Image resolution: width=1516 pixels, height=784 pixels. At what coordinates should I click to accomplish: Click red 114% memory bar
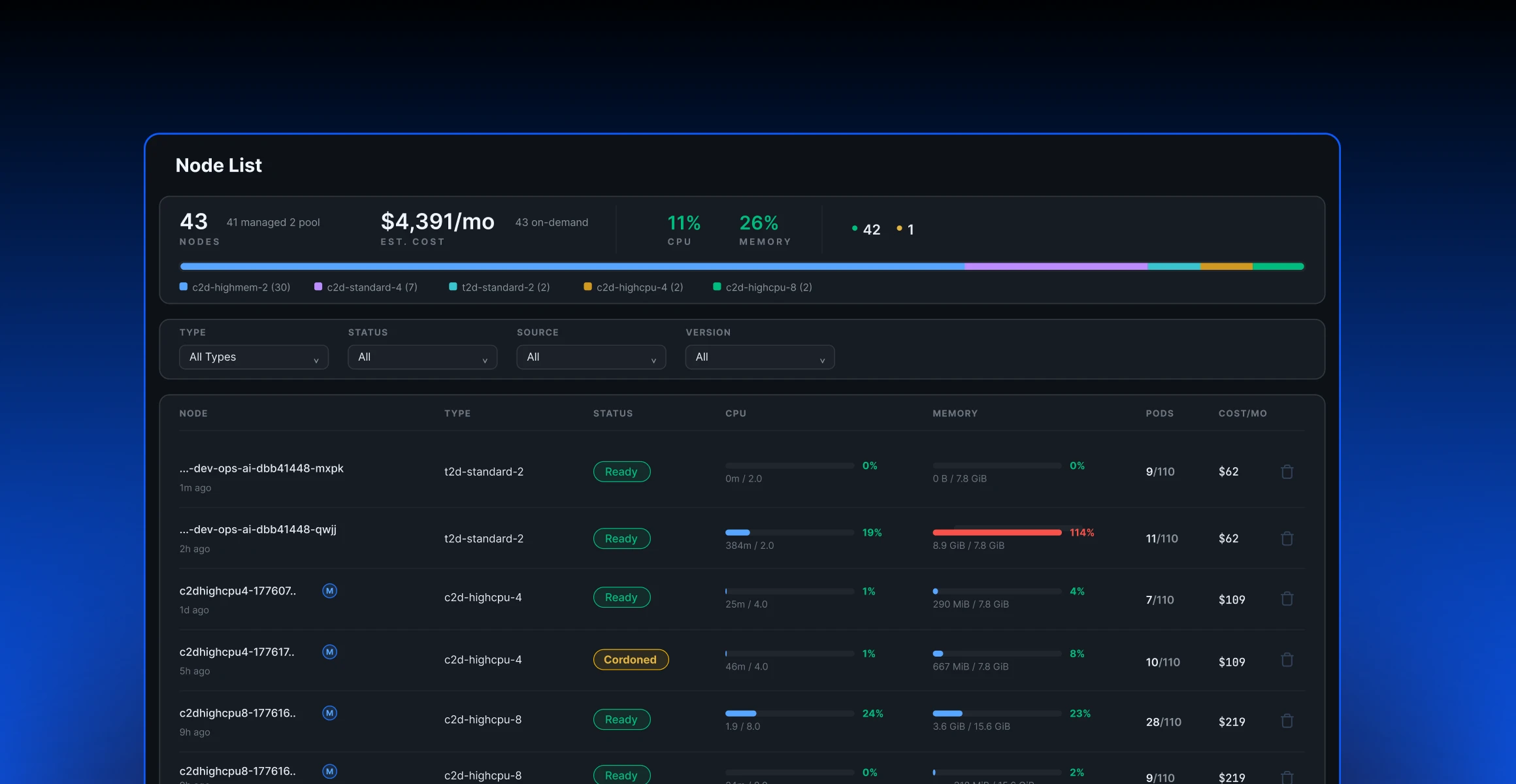tap(997, 532)
